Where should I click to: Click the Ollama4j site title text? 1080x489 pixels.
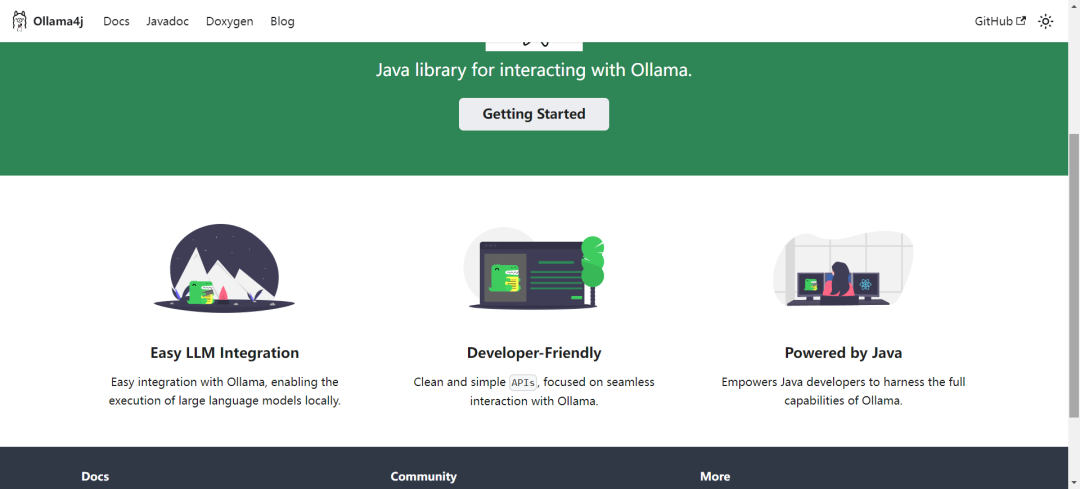[58, 21]
